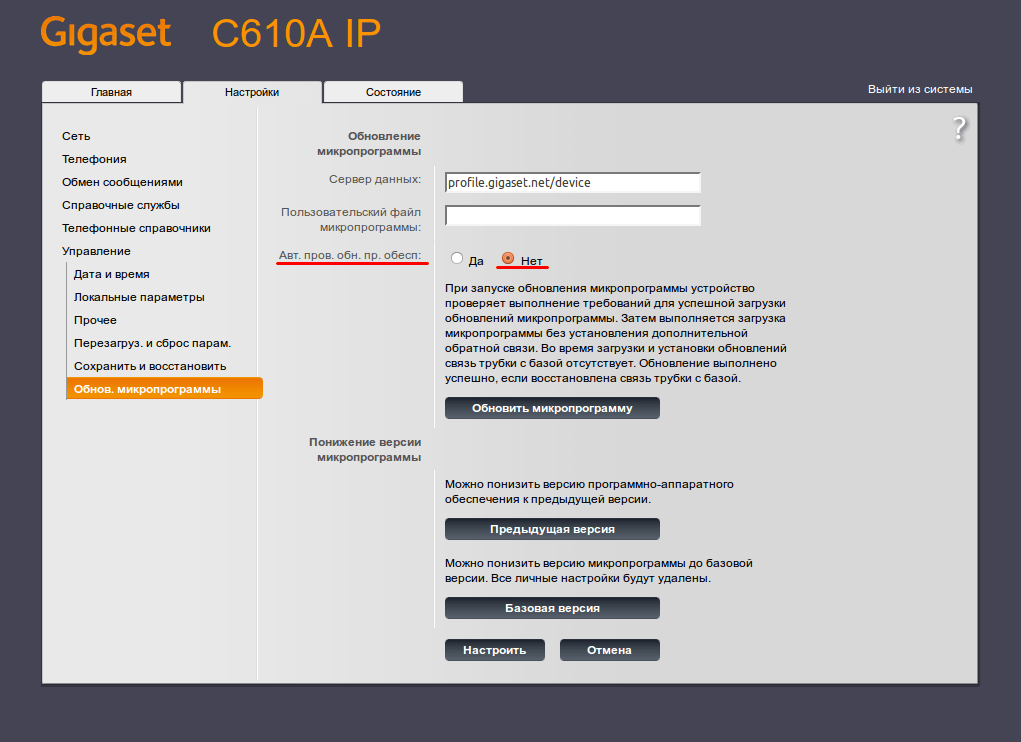1021x742 pixels.
Task: Open the Прочее submenu item
Action: (x=95, y=320)
